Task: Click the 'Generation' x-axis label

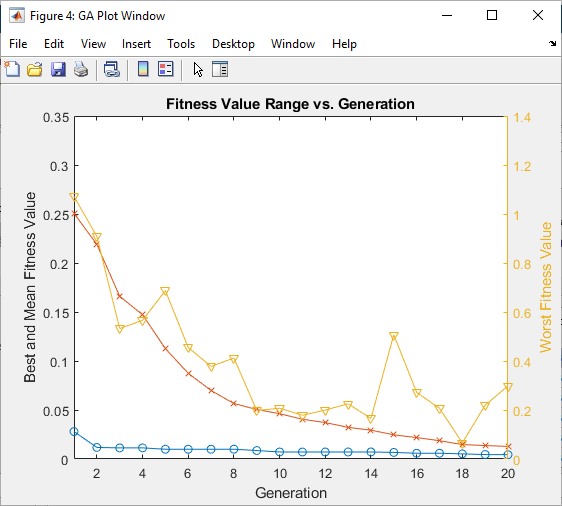Action: coord(291,493)
